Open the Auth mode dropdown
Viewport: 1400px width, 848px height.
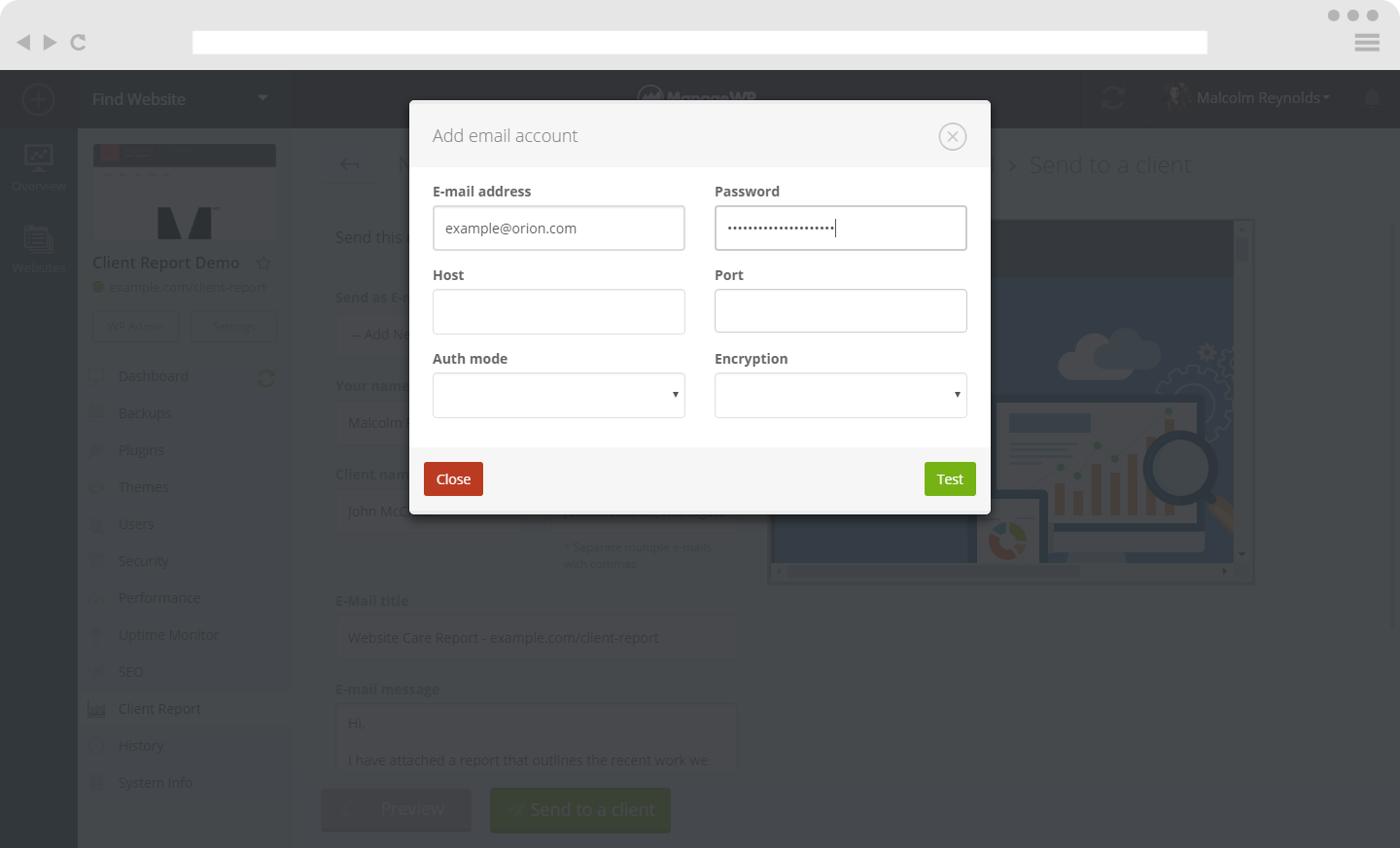[x=559, y=395]
